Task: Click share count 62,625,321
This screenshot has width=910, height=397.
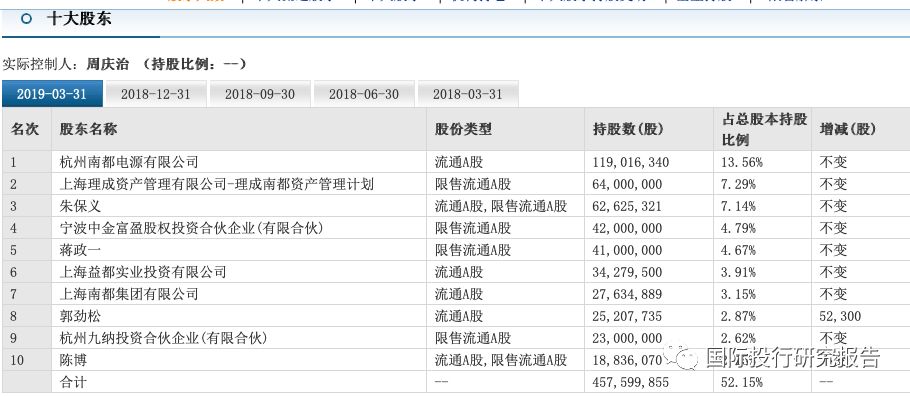Action: point(627,207)
